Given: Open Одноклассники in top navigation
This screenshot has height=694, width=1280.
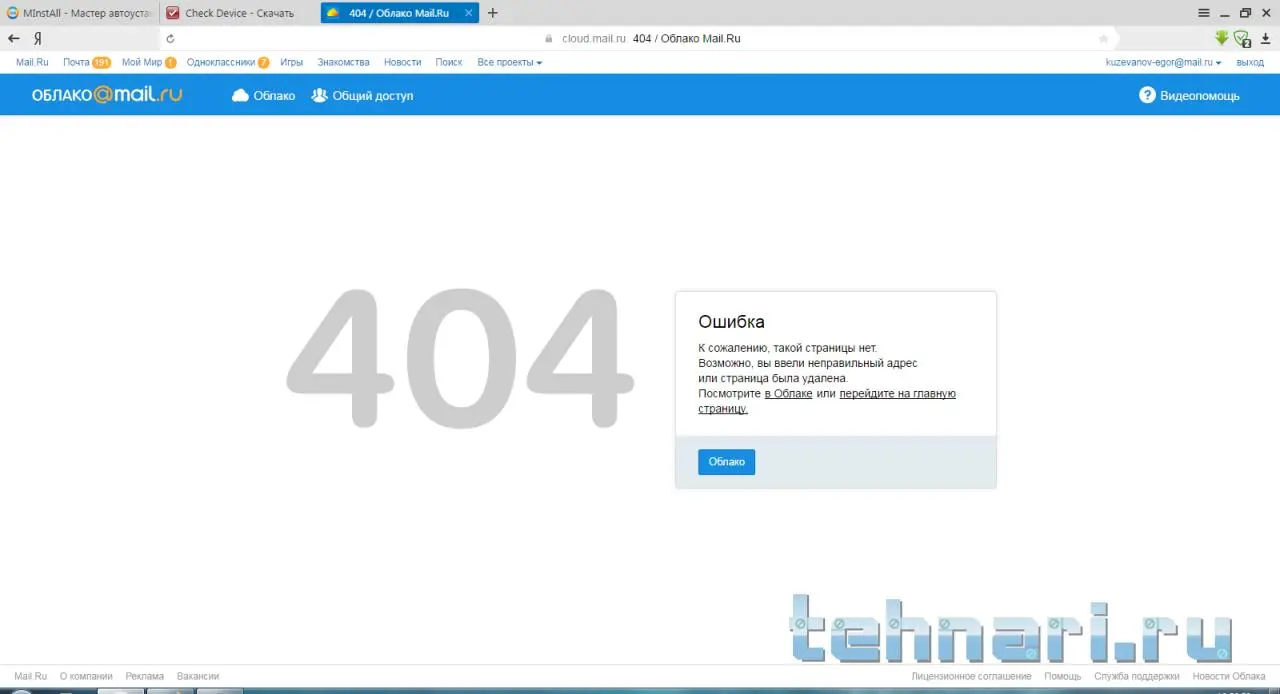Looking at the screenshot, I should (221, 62).
